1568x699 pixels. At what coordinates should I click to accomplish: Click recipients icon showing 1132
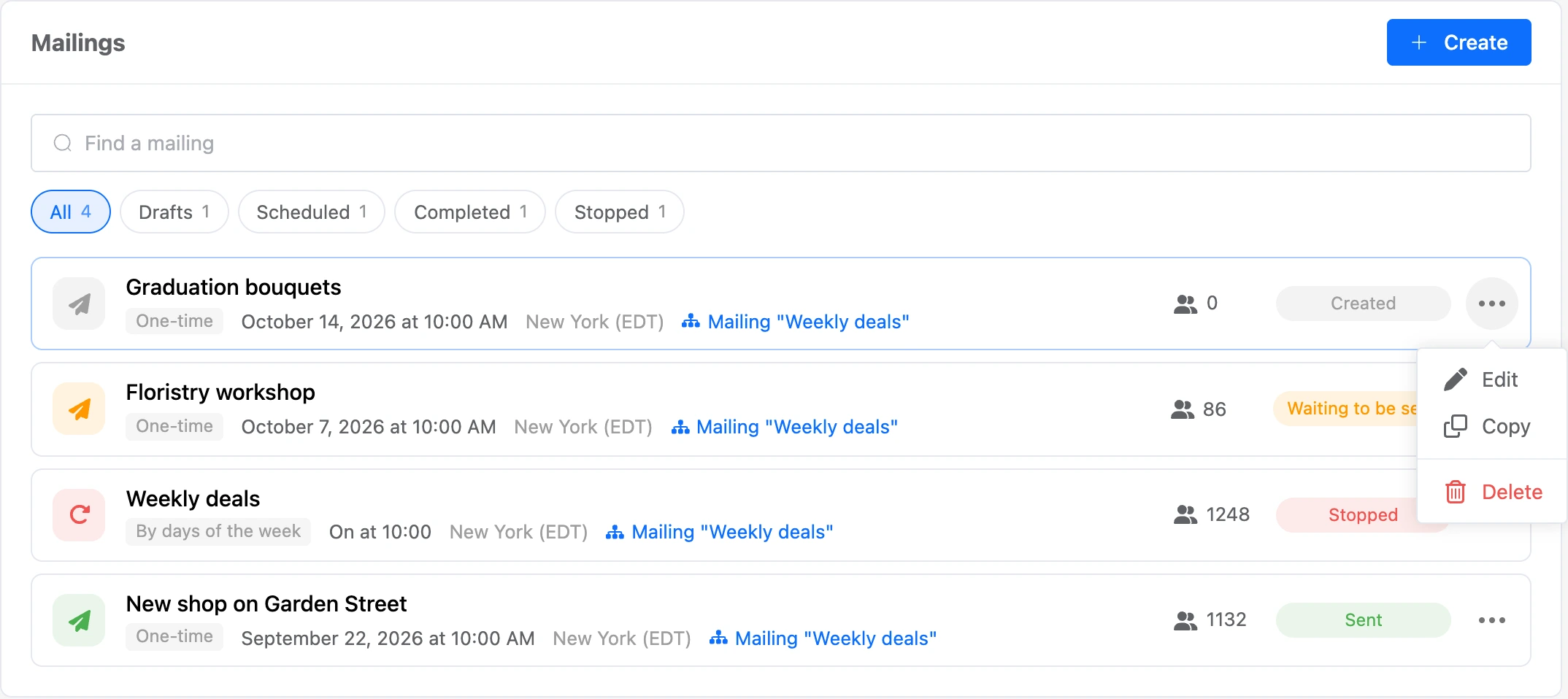1185,620
